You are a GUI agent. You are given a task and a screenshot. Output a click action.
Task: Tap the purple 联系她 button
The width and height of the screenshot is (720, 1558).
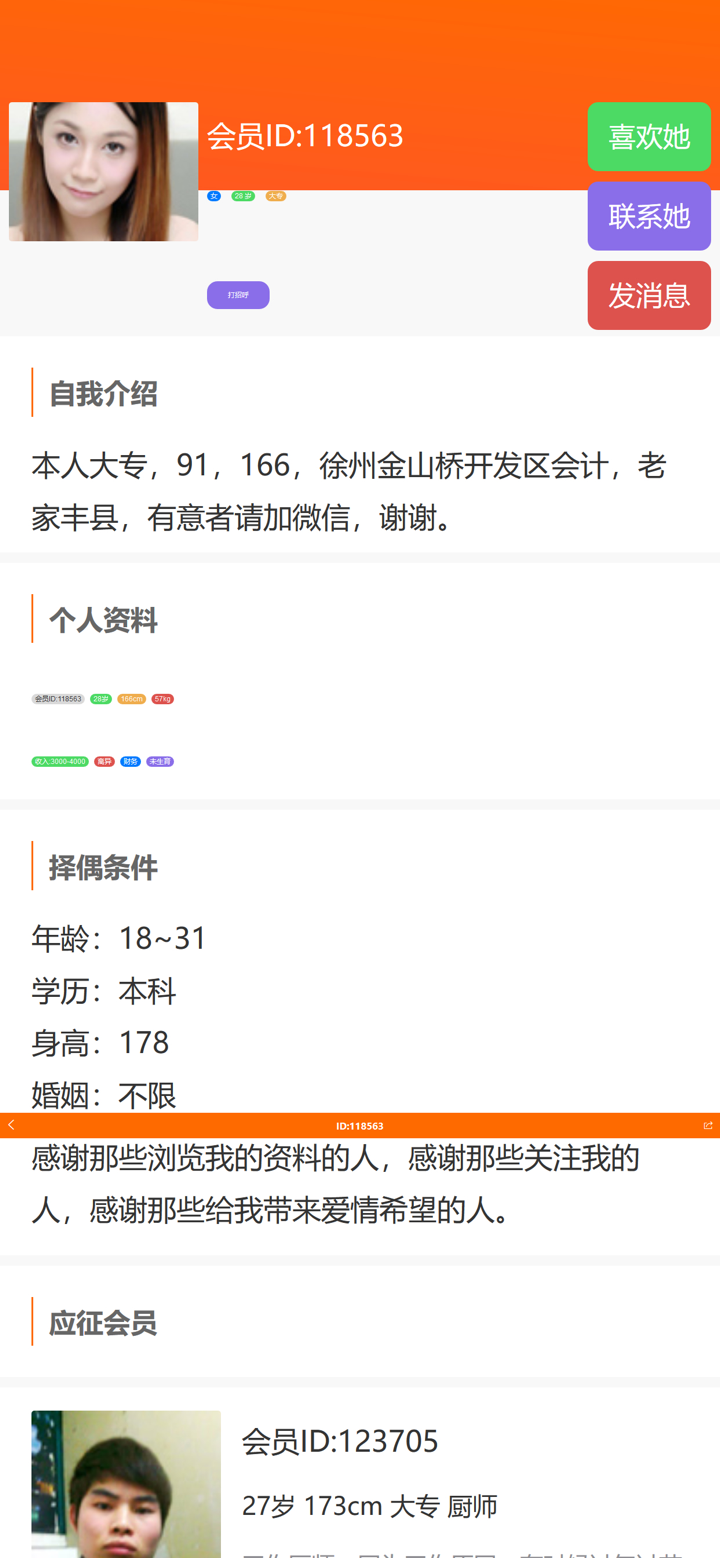649,216
